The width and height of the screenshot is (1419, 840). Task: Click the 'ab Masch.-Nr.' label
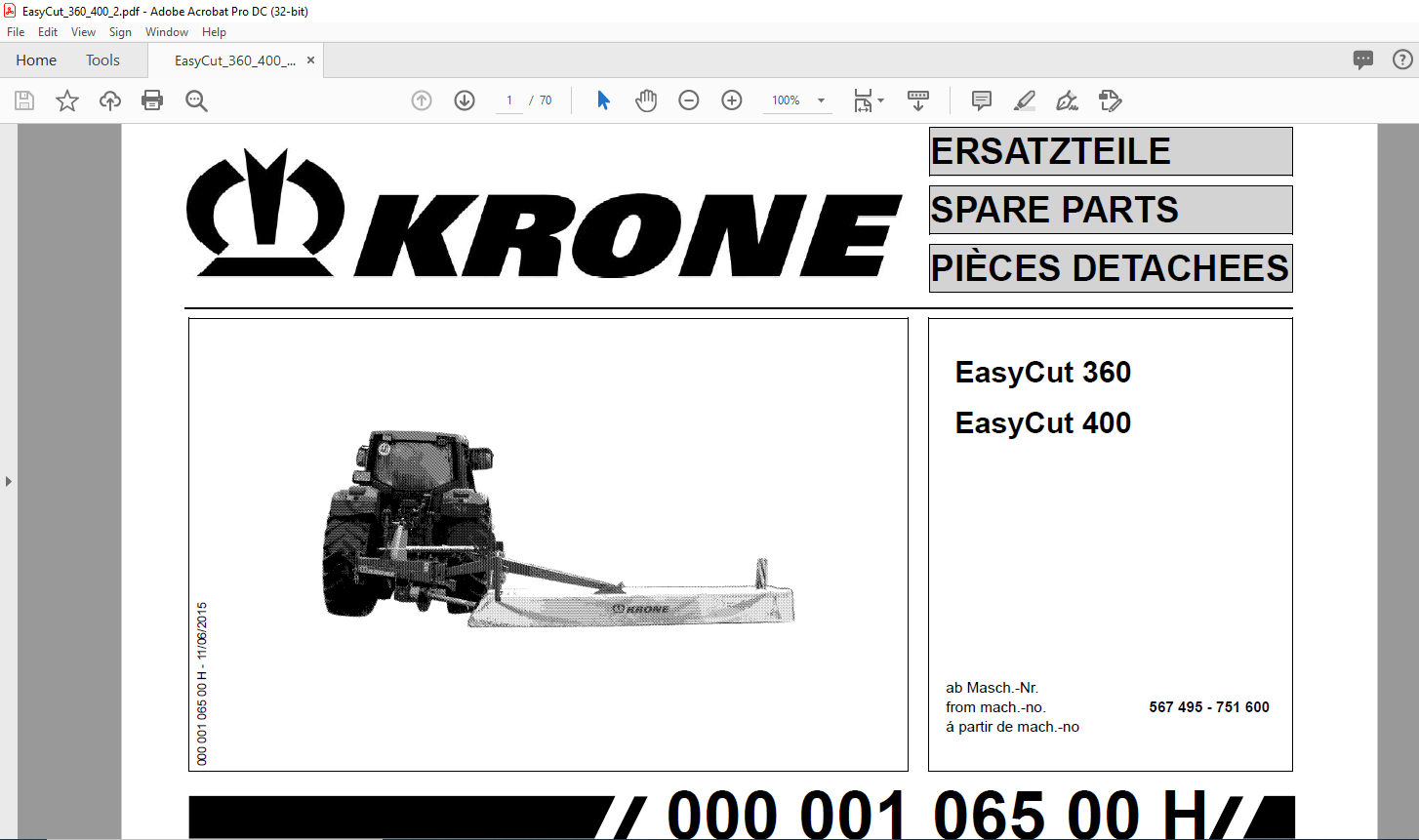tap(993, 688)
